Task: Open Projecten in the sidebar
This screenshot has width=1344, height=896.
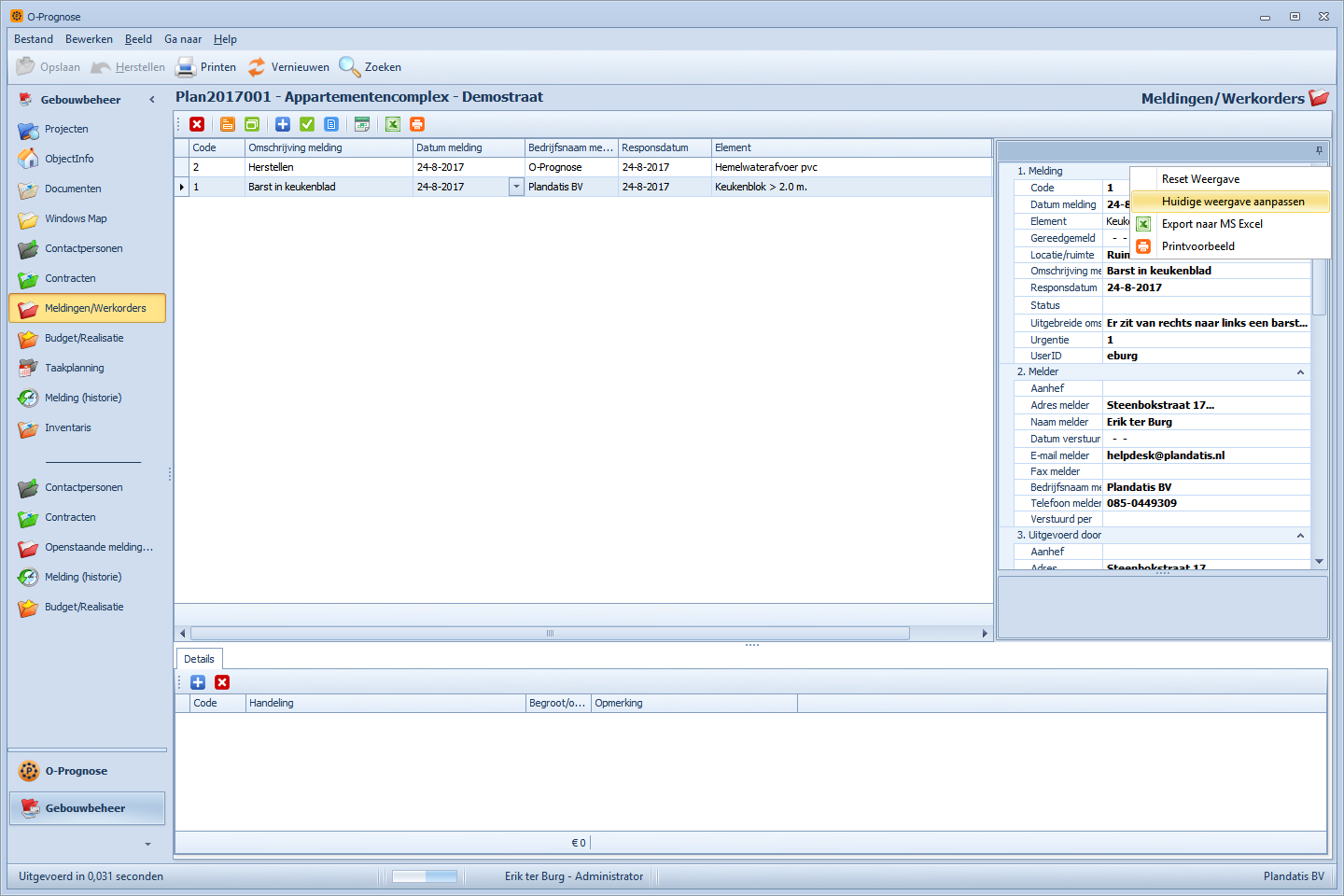Action: tap(66, 129)
